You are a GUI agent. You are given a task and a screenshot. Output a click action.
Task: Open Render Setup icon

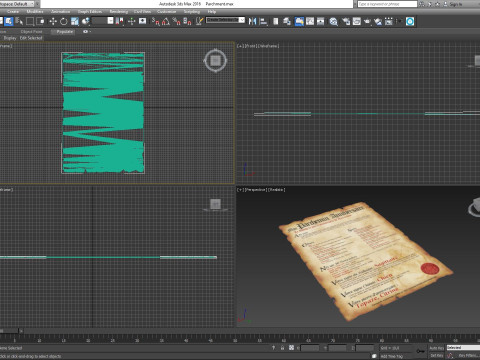coord(346,21)
